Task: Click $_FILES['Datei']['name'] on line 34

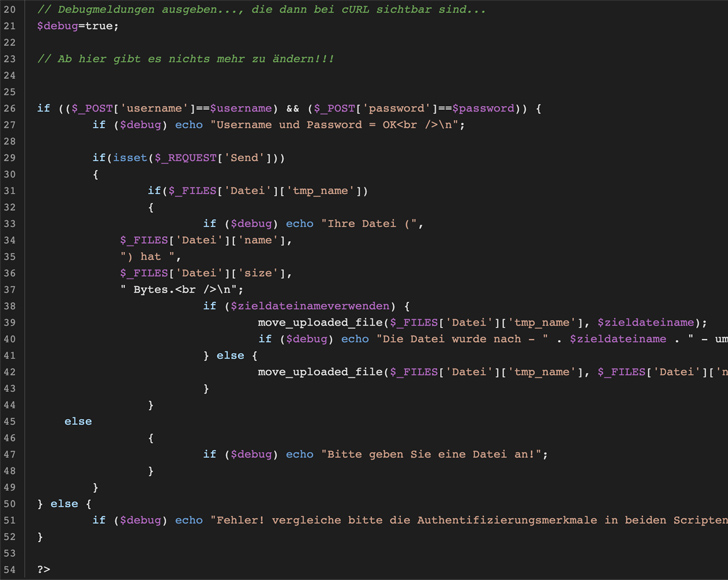Action: point(206,240)
